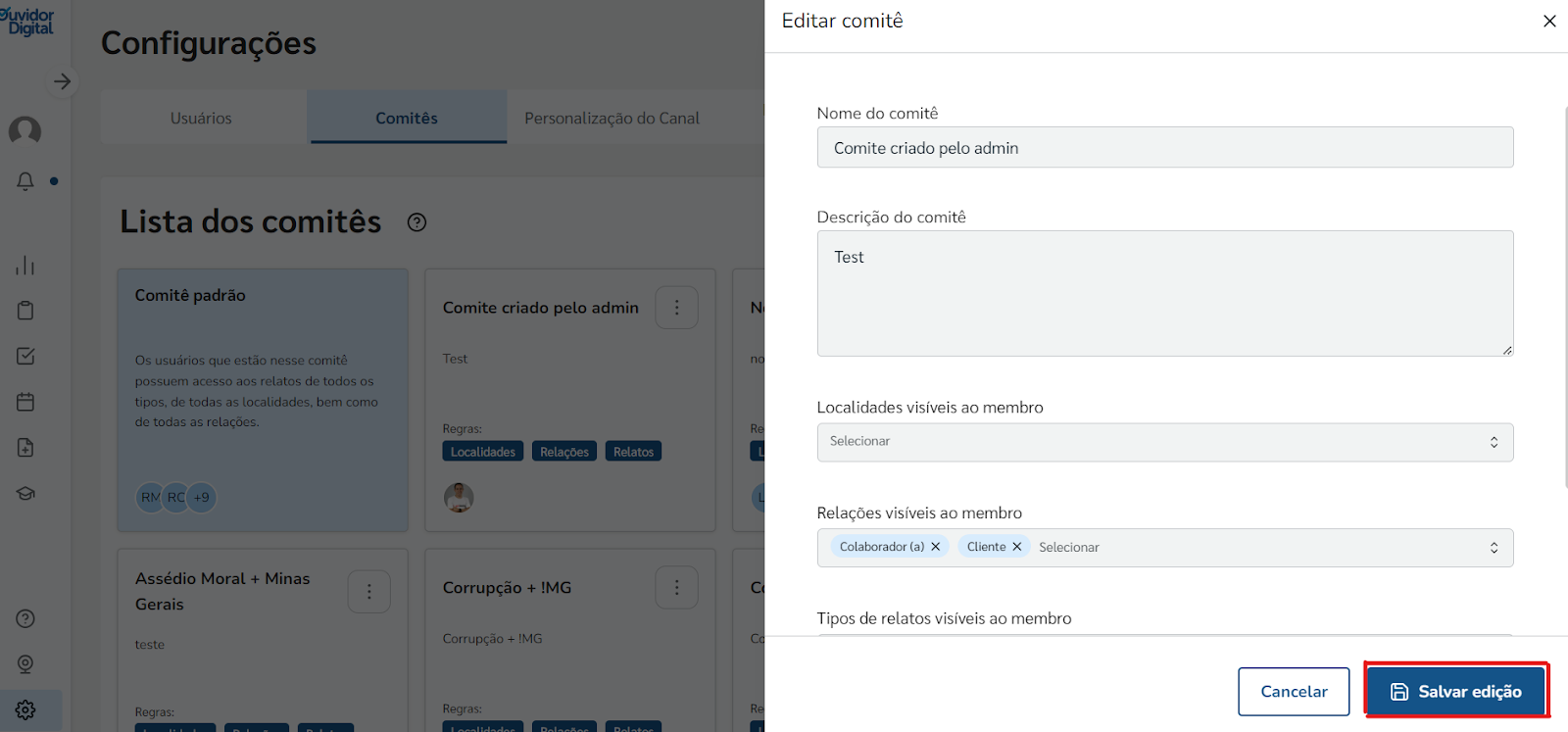1568x732 pixels.
Task: Expand the sidebar with the arrow button
Action: [62, 81]
